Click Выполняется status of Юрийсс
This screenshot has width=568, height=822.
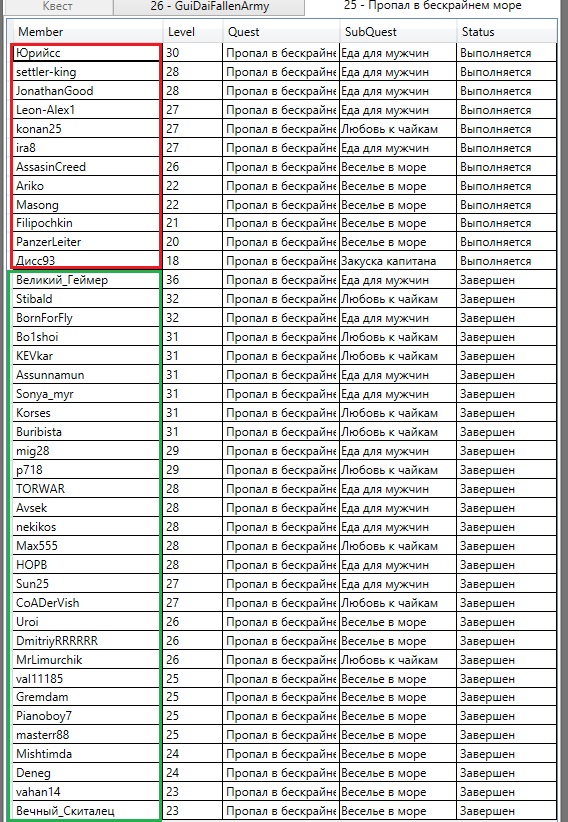507,53
